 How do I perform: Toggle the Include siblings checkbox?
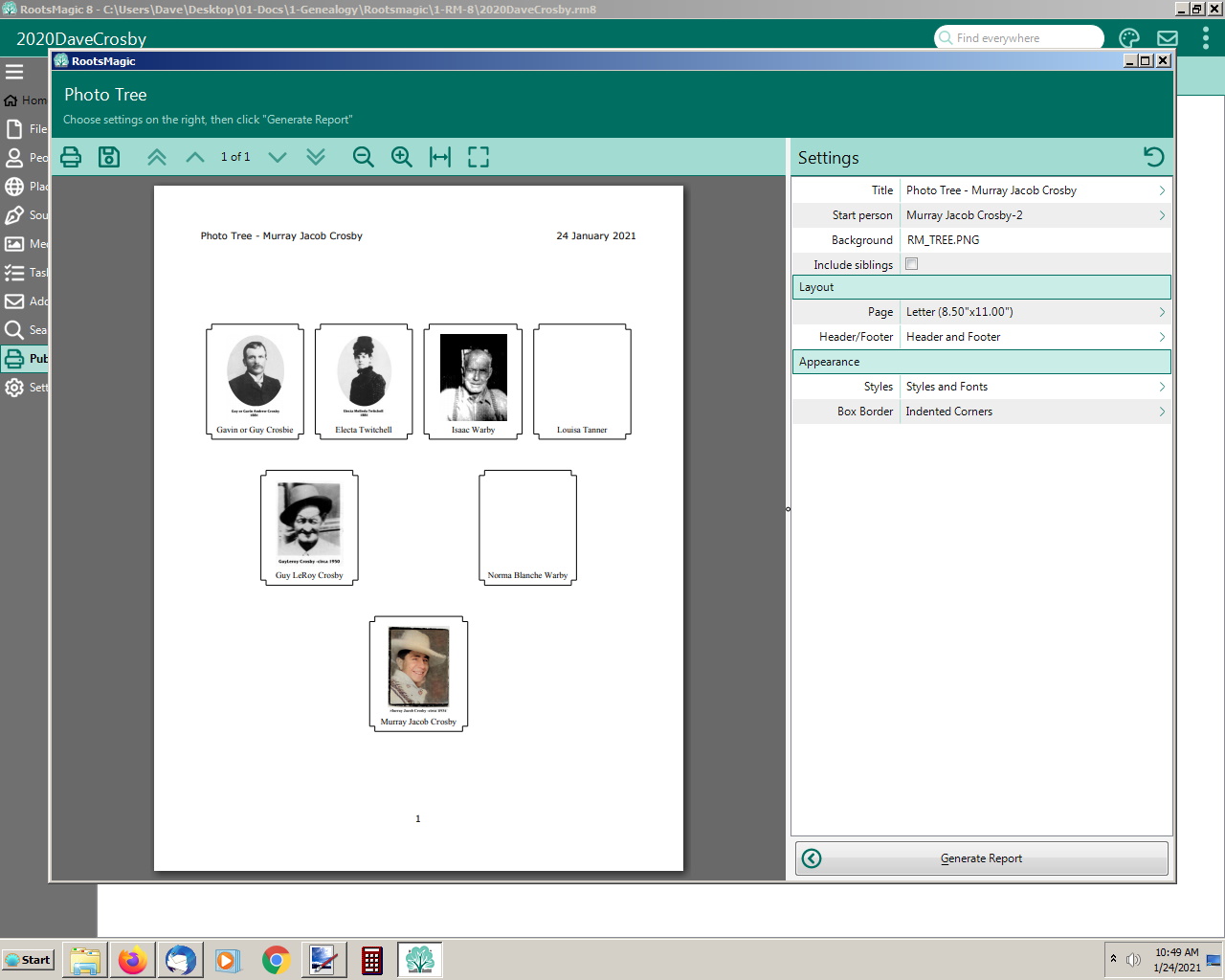[x=912, y=264]
